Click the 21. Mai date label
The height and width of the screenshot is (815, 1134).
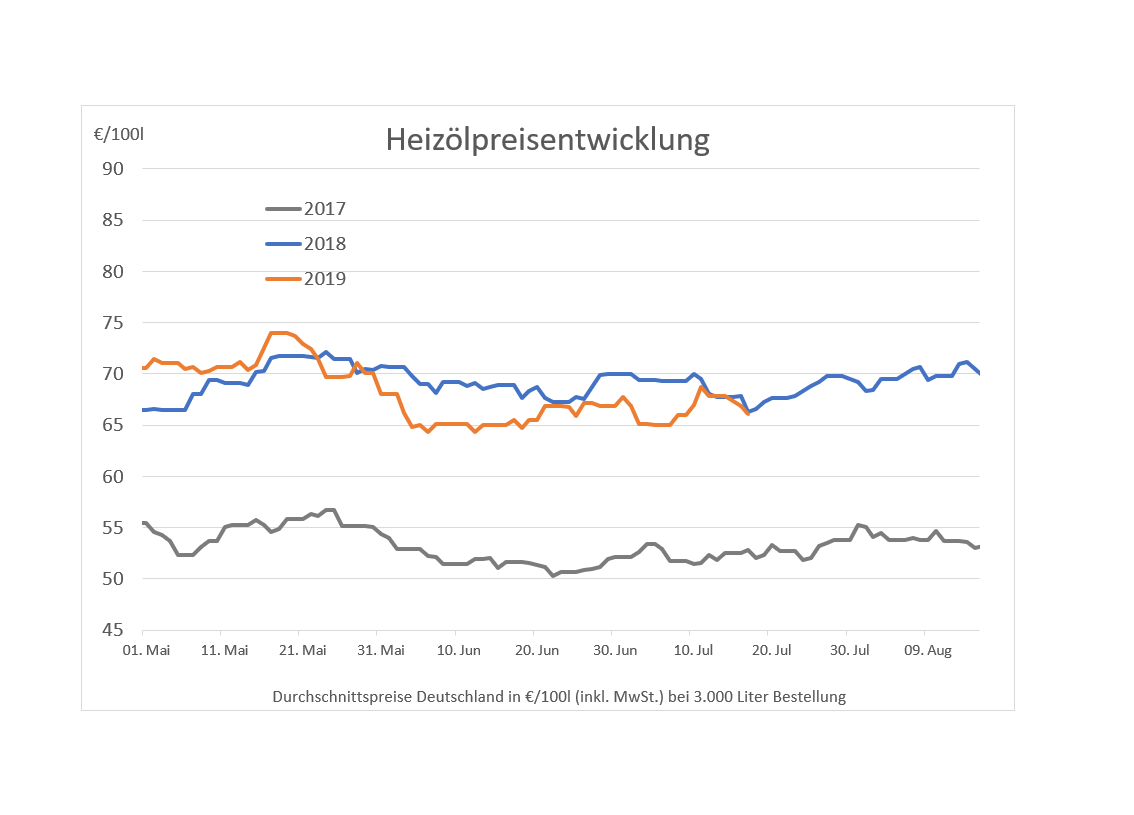tap(303, 651)
